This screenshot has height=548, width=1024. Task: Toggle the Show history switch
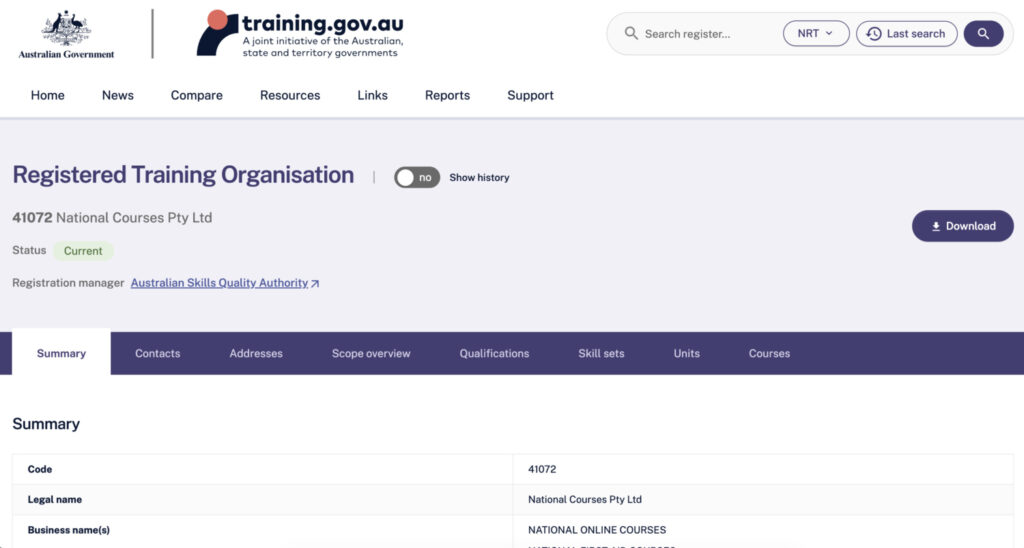click(417, 178)
